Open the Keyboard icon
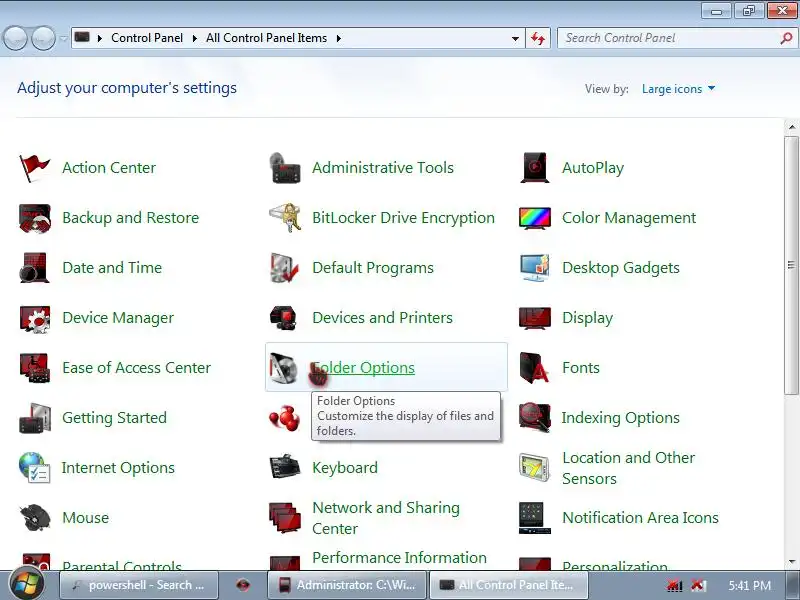 (285, 465)
